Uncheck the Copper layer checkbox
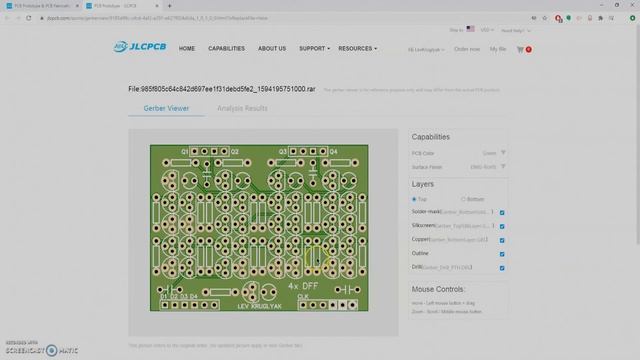Viewport: 640px width, 360px height. (x=502, y=240)
